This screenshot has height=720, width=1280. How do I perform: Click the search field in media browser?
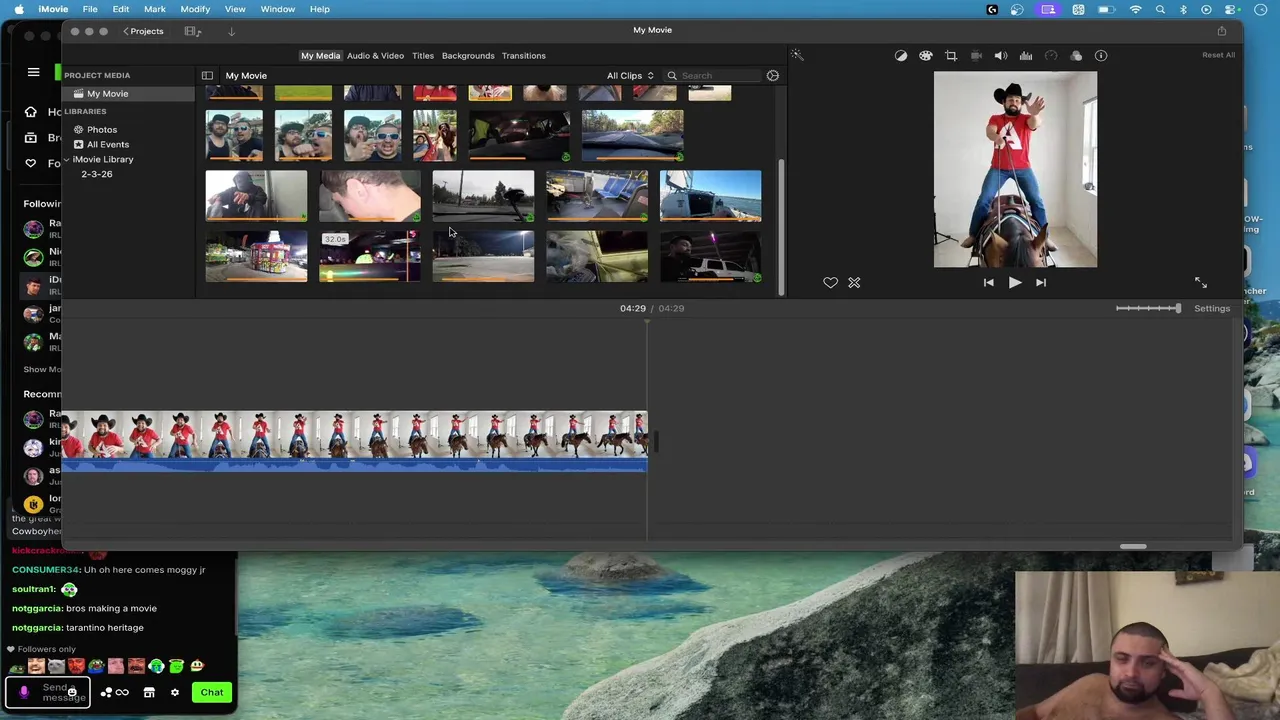712,76
